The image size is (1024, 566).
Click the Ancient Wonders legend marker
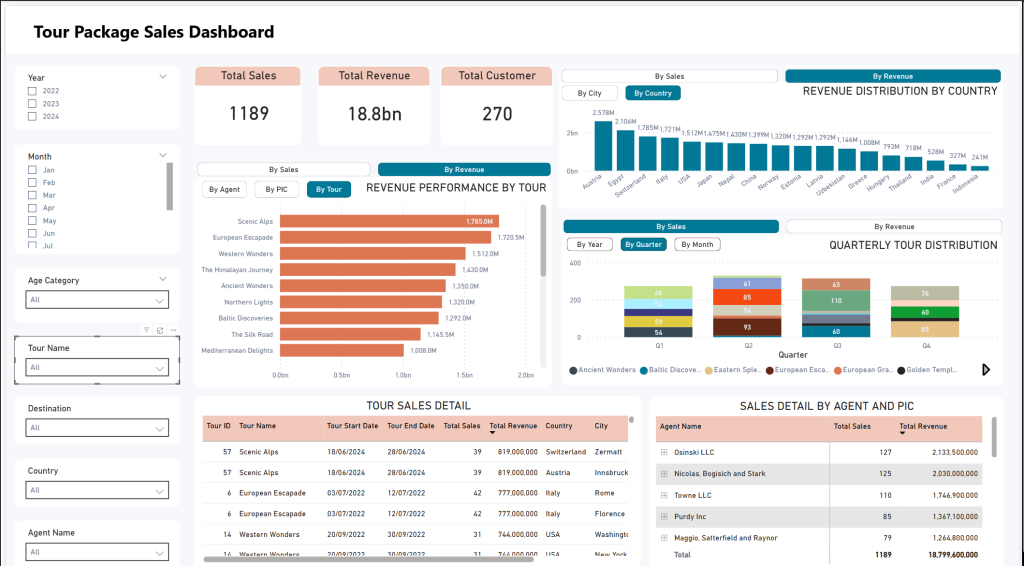tap(573, 370)
